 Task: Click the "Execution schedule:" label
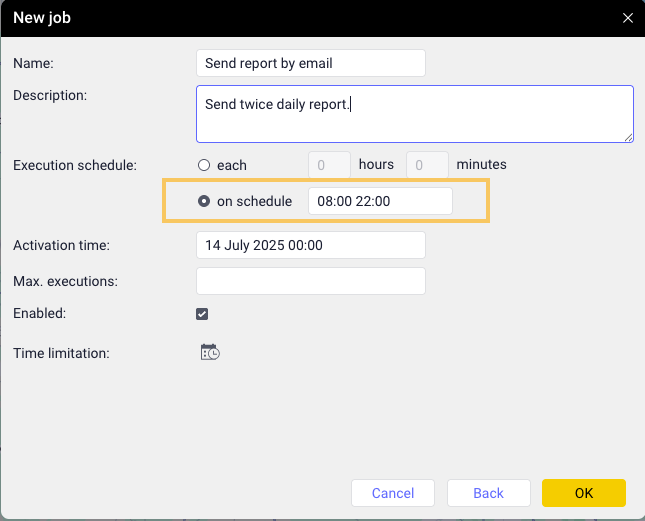point(73,165)
